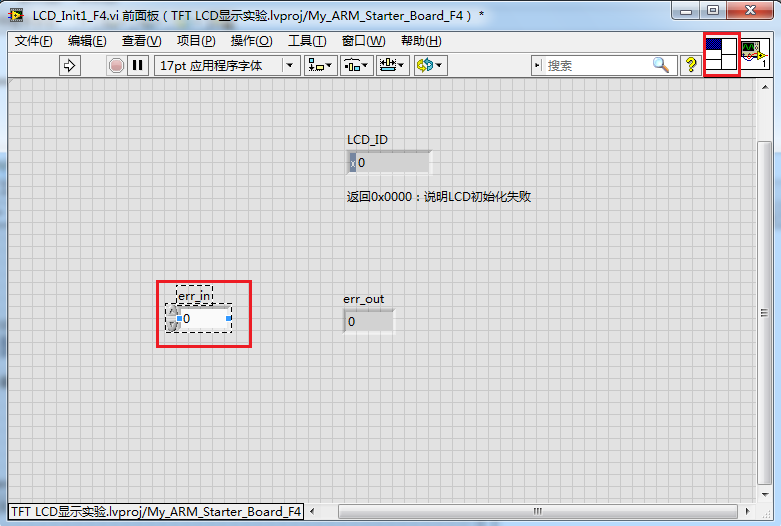Viewport: 781px width, 526px height.
Task: Decrement err_in with down arrow
Action: click(x=172, y=325)
